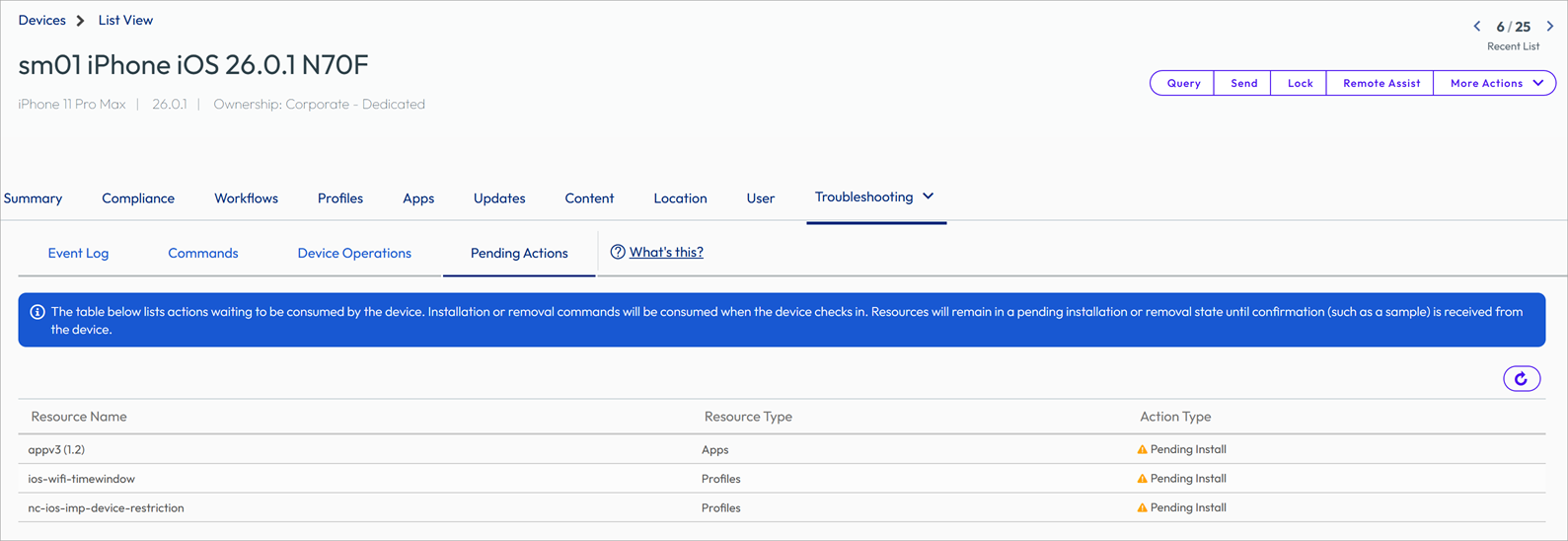Viewport: 1568px width, 541px height.
Task: Click the Recent List label
Action: pos(1513,46)
